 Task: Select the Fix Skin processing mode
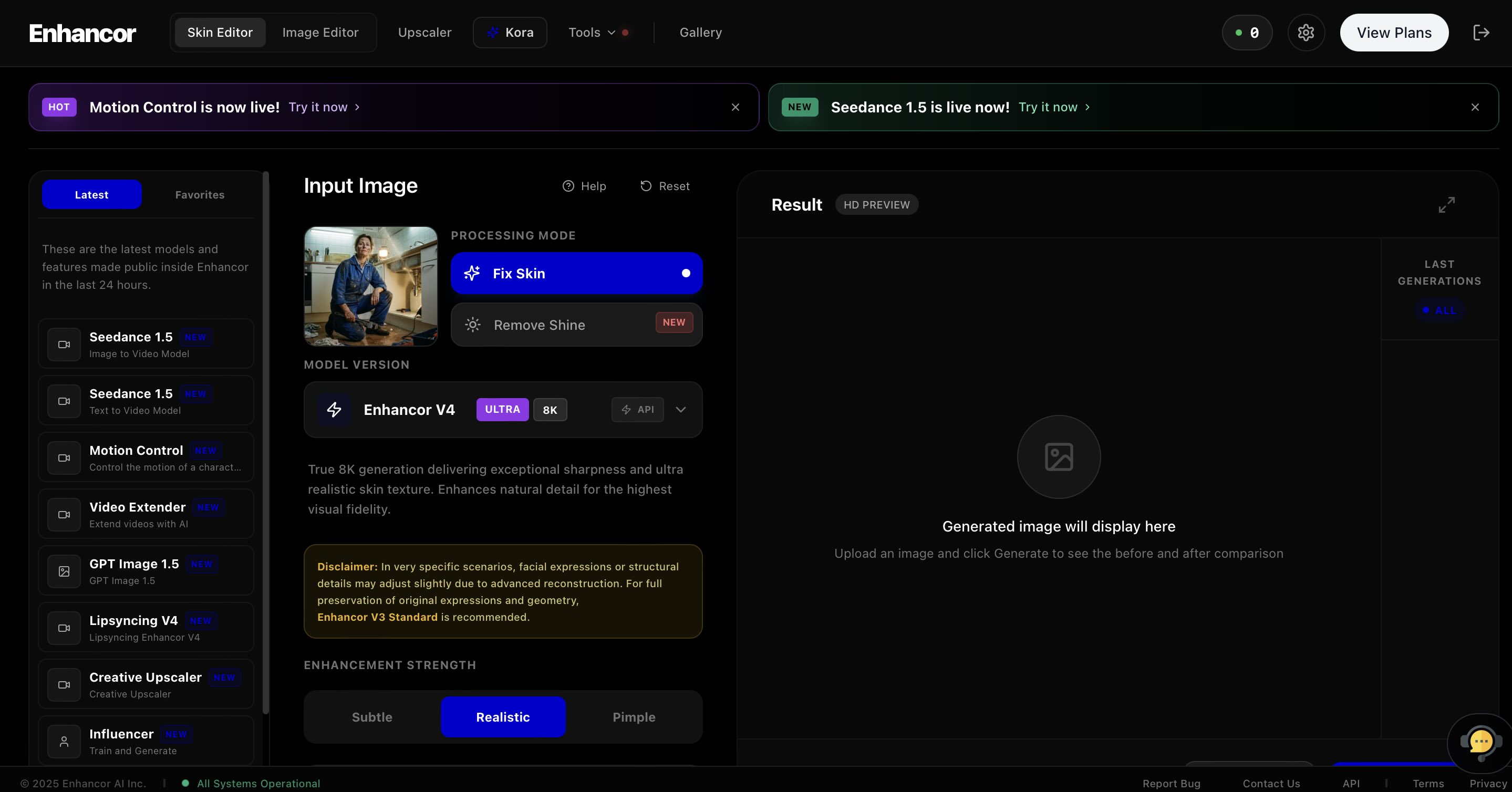coord(576,274)
